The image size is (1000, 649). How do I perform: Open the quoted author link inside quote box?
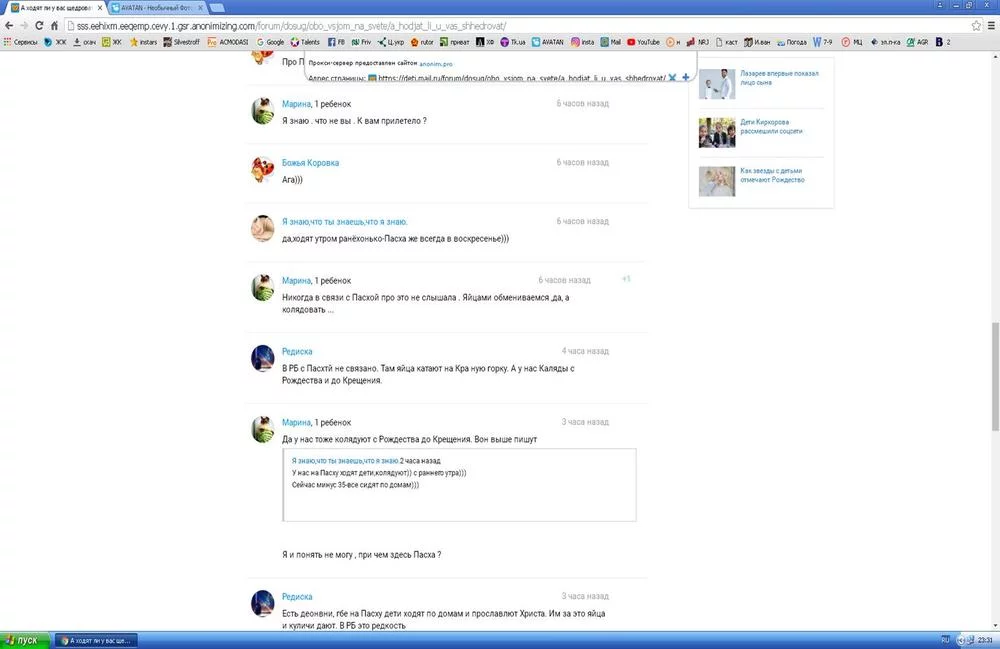[x=345, y=460]
